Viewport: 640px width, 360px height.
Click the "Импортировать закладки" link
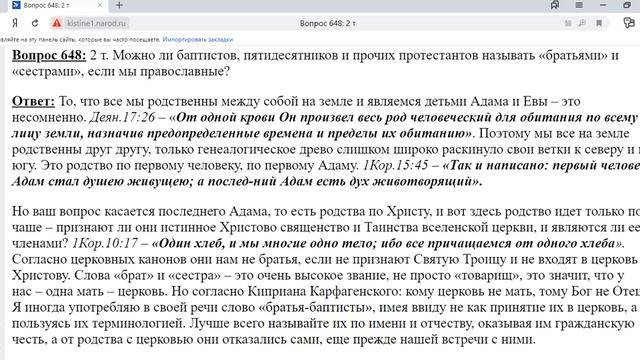(198, 40)
